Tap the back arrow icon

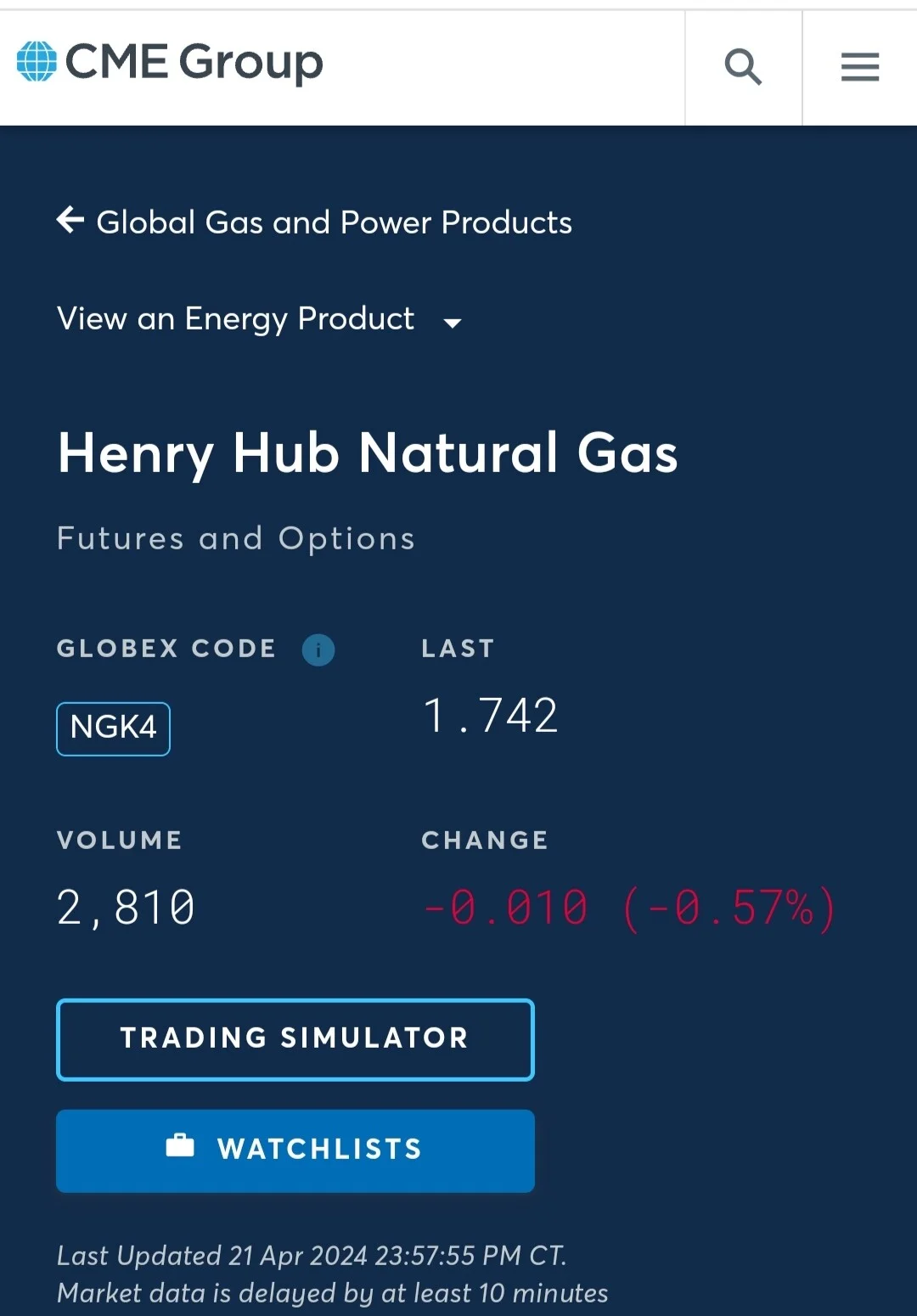tap(70, 220)
